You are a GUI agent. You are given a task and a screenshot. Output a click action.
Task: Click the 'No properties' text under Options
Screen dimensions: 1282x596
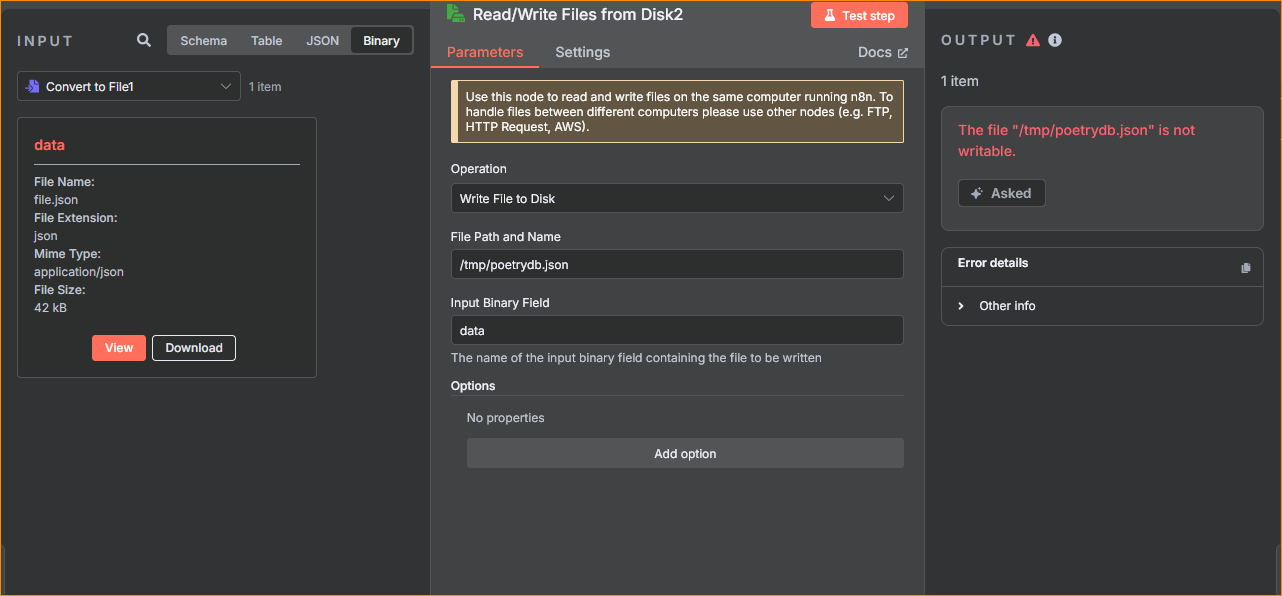pyautogui.click(x=506, y=418)
